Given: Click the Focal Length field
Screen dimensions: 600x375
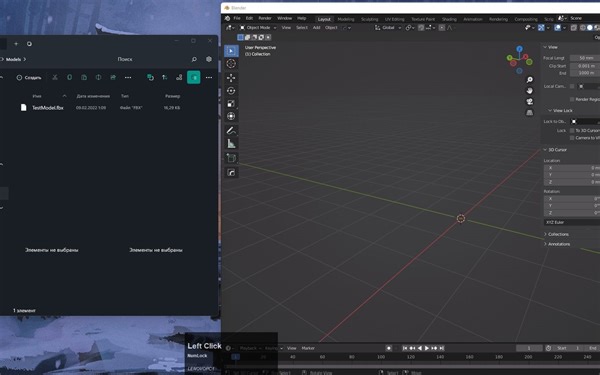Looking at the screenshot, I should point(585,58).
